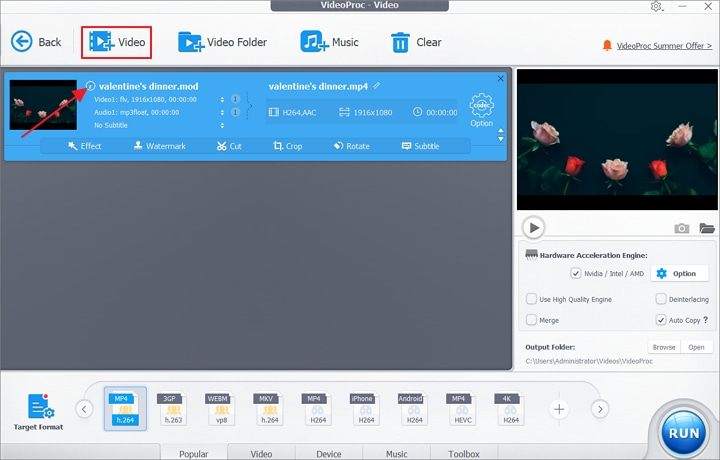Viewport: 720px width, 460px height.
Task: Select MP4 H264 format preset
Action: pyautogui.click(x=318, y=409)
